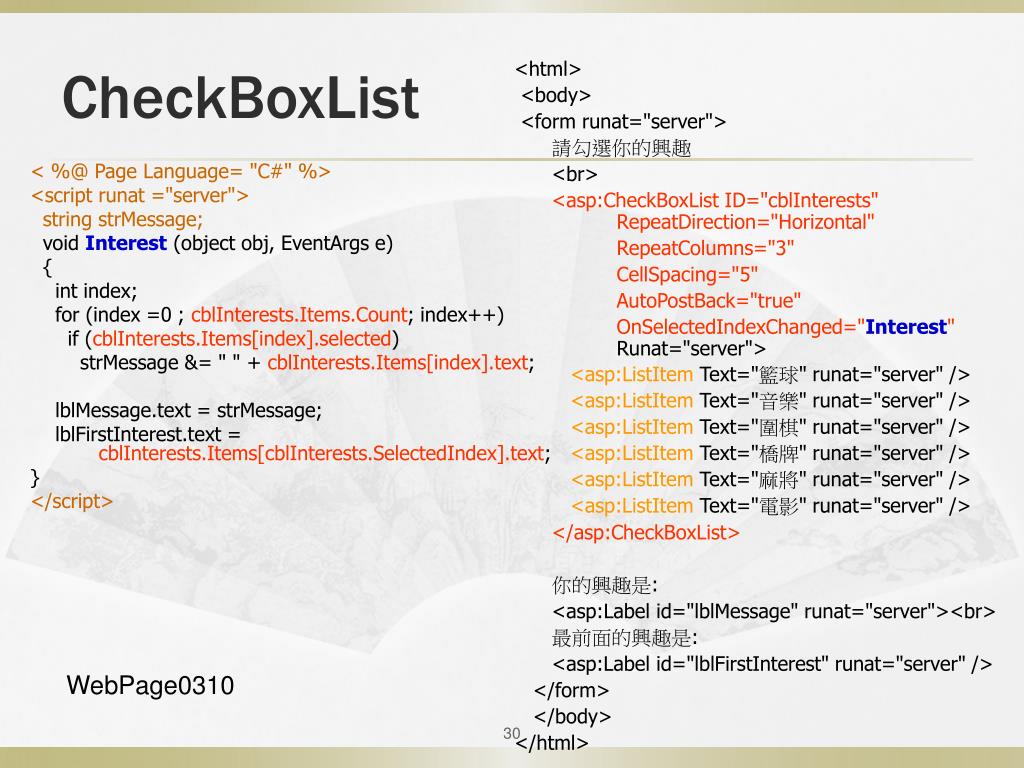Click the <br> tag under the prompt

pyautogui.click(x=575, y=174)
